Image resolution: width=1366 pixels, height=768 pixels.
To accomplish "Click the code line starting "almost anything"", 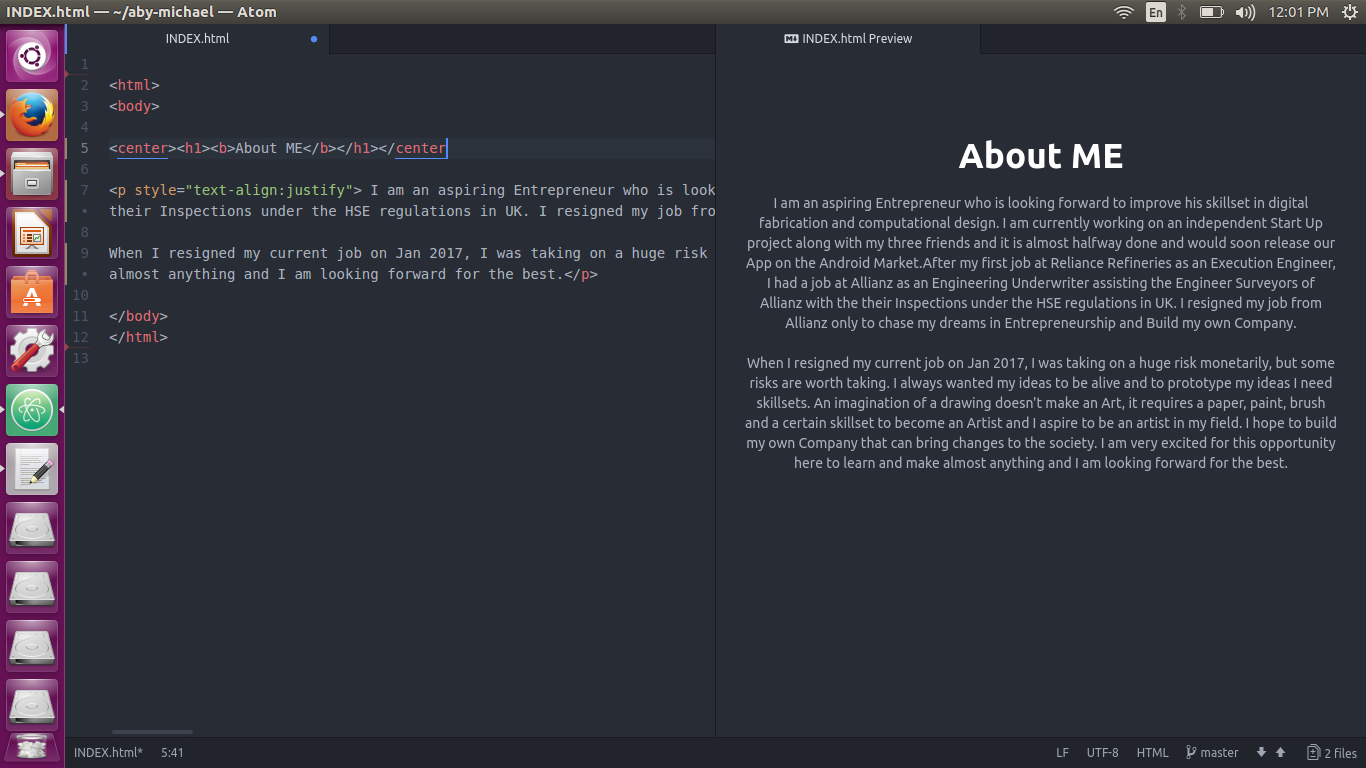I will pyautogui.click(x=353, y=274).
